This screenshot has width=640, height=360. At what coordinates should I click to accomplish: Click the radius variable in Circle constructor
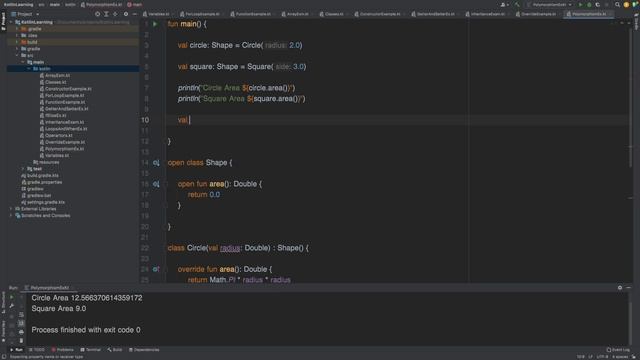click(x=230, y=248)
